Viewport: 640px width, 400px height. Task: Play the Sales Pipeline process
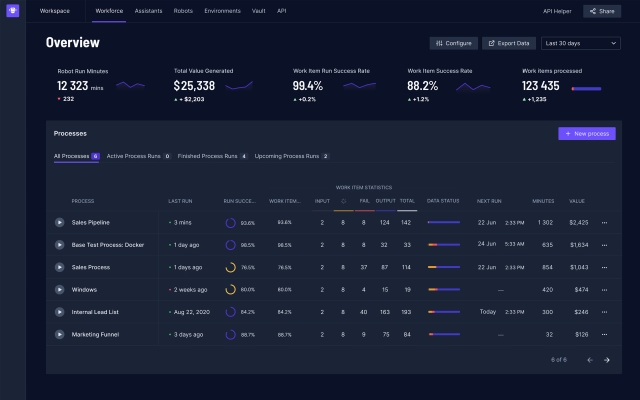click(60, 222)
